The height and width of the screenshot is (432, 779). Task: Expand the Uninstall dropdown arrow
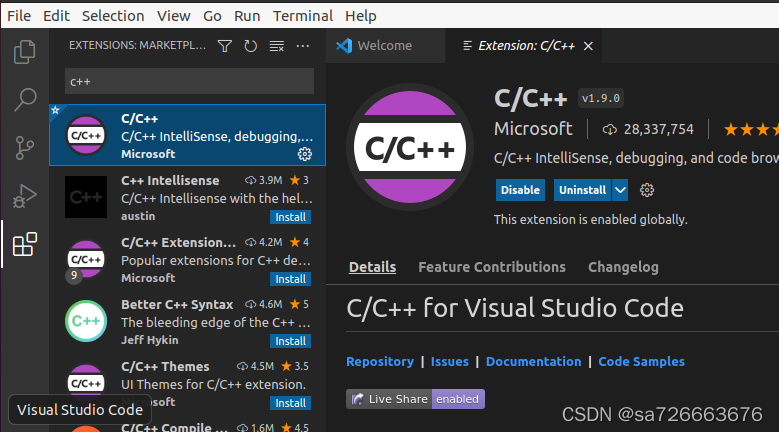[620, 190]
